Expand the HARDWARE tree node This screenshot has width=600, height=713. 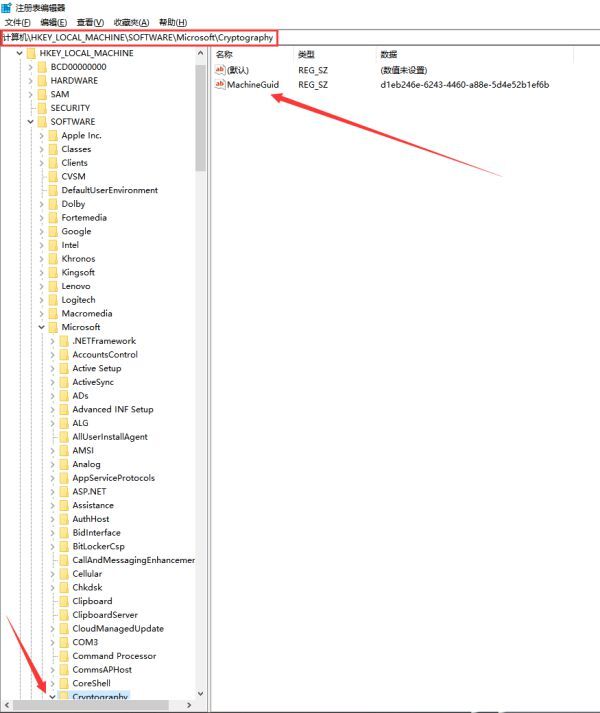tap(30, 81)
